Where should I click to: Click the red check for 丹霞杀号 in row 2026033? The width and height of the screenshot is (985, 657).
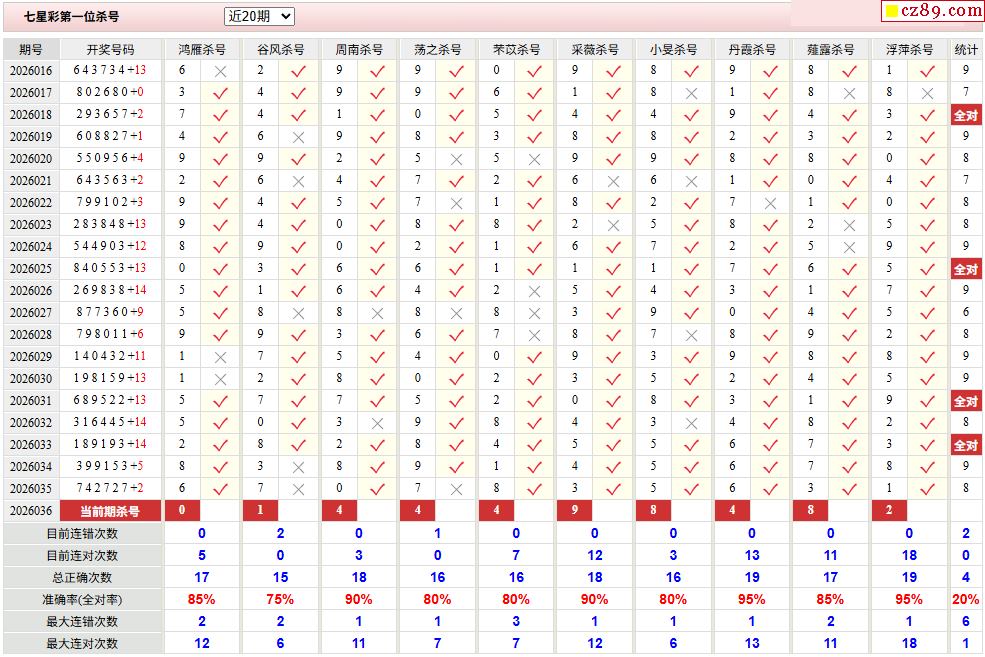pyautogui.click(x=770, y=445)
